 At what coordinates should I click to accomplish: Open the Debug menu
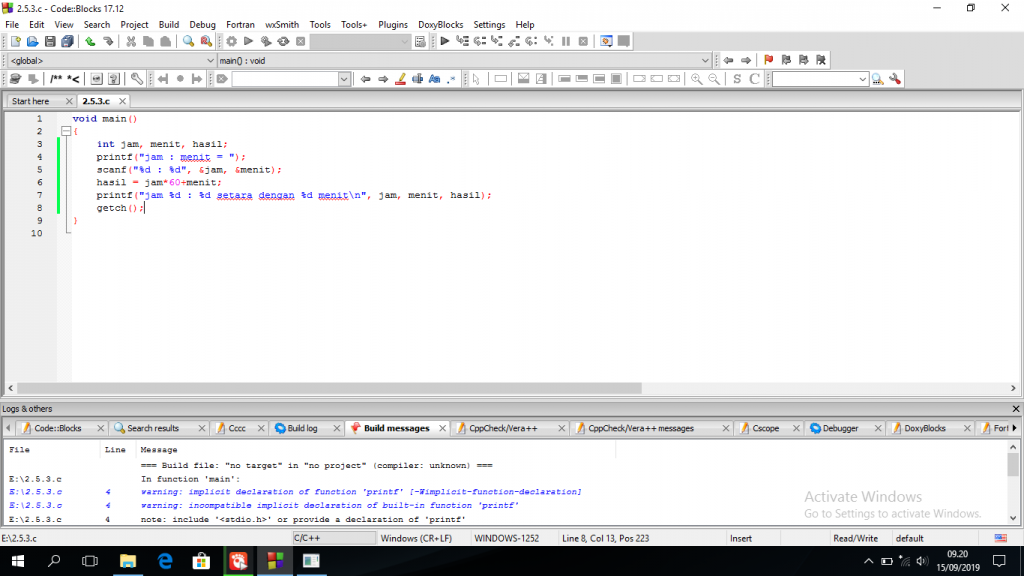click(x=202, y=25)
